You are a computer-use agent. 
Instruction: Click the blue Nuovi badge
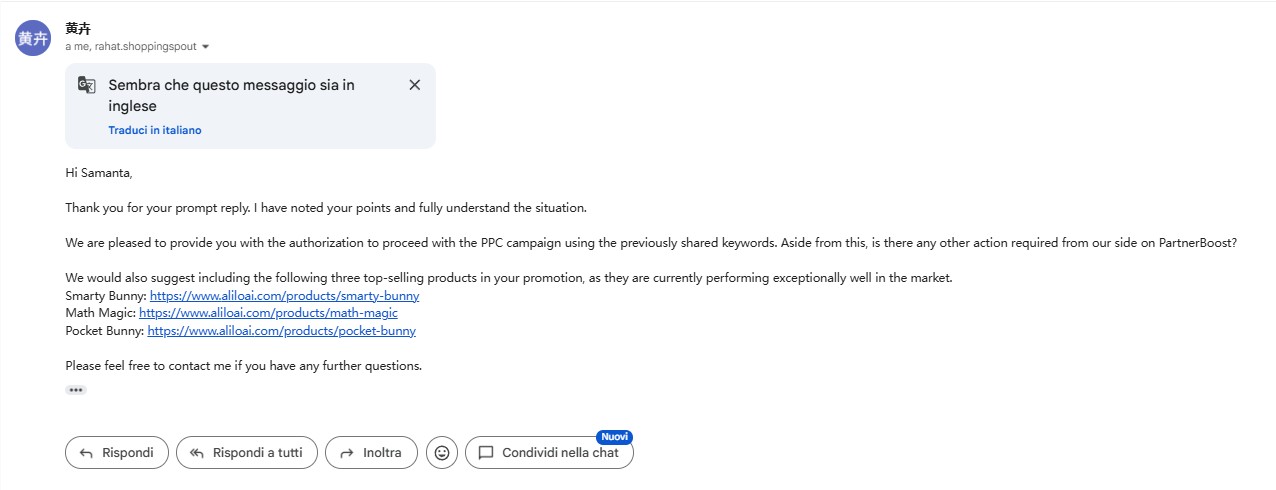pyautogui.click(x=614, y=437)
